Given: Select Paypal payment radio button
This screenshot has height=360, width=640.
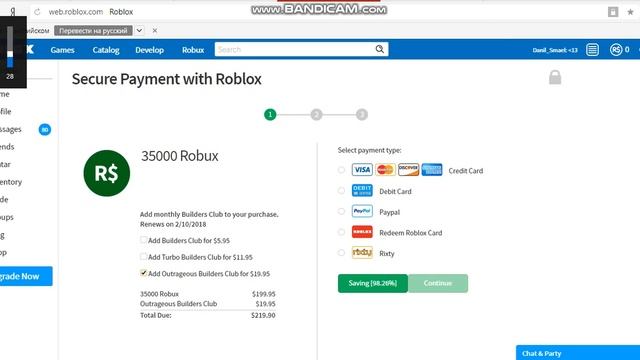Looking at the screenshot, I should 341,211.
